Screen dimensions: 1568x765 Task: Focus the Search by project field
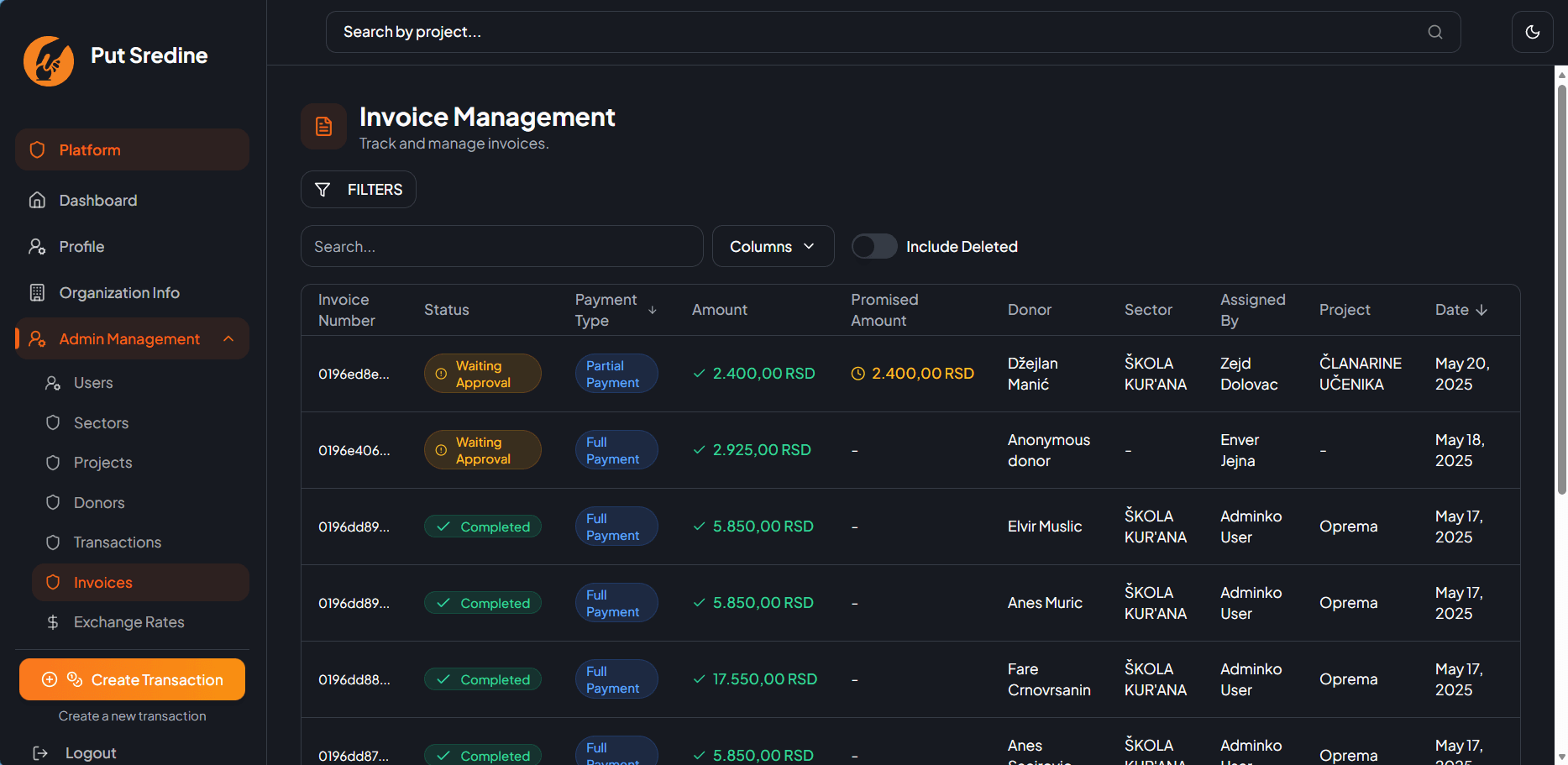click(894, 32)
